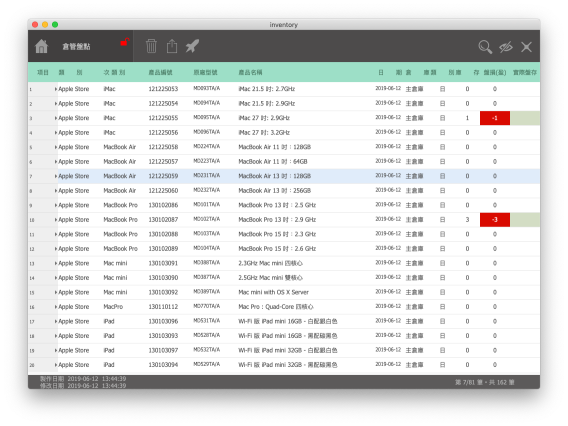Expand the row 20 Apple Store disclosure triangle
The image size is (568, 426).
click(x=56, y=365)
